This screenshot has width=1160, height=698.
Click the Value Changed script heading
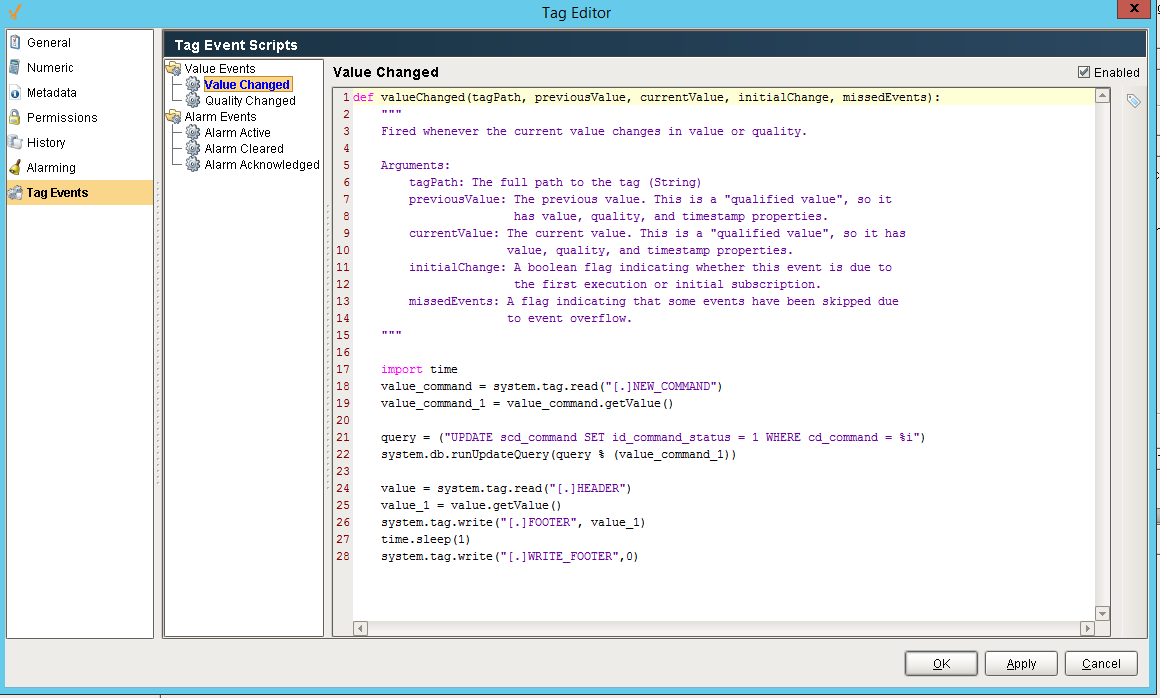click(385, 72)
